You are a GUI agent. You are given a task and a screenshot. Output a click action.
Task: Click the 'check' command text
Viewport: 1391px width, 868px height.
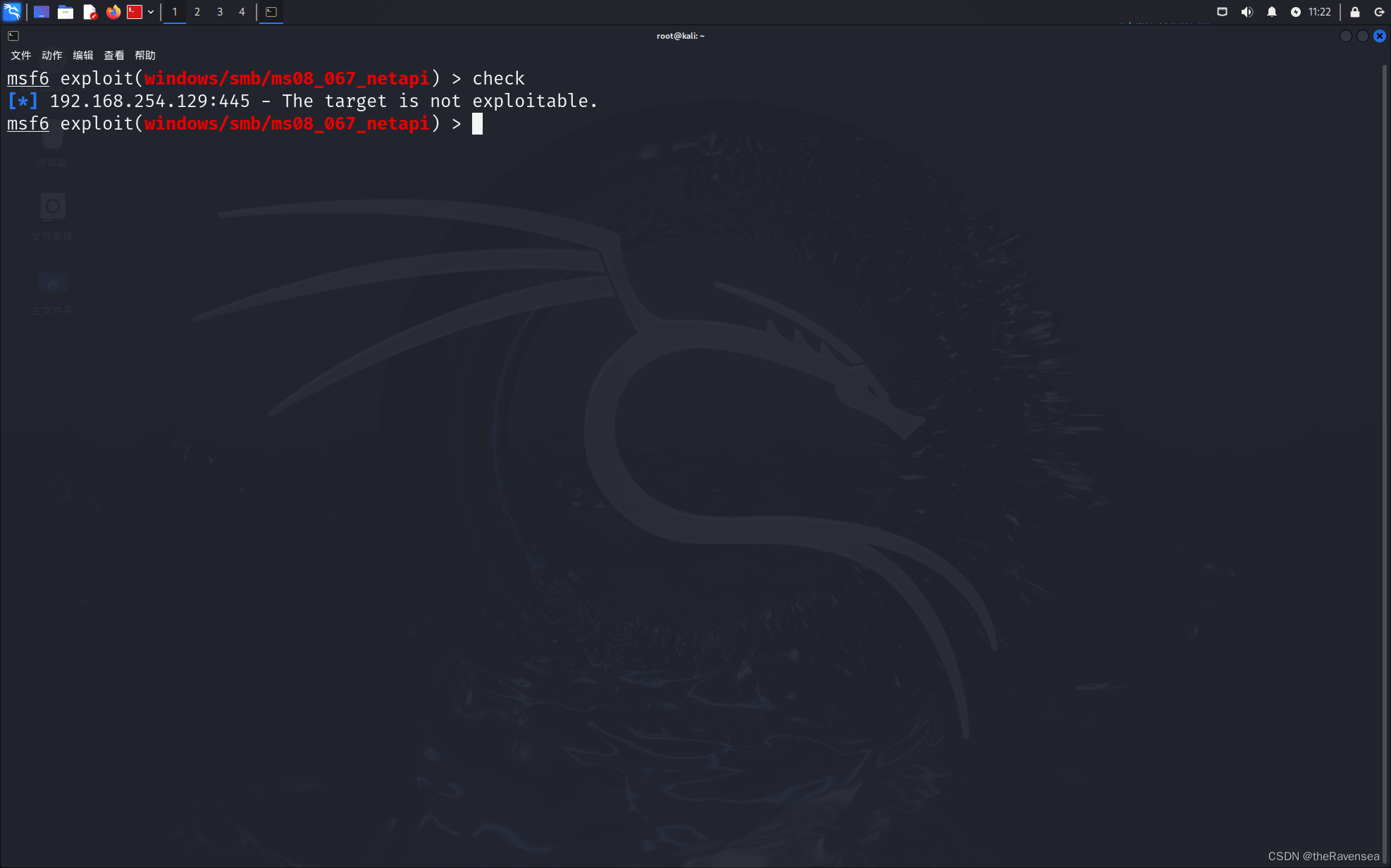coord(498,78)
